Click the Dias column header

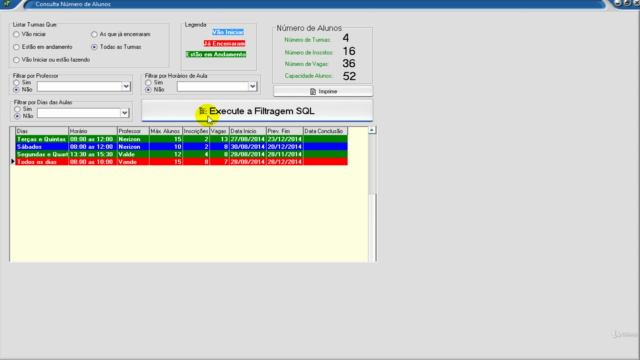(x=42, y=131)
